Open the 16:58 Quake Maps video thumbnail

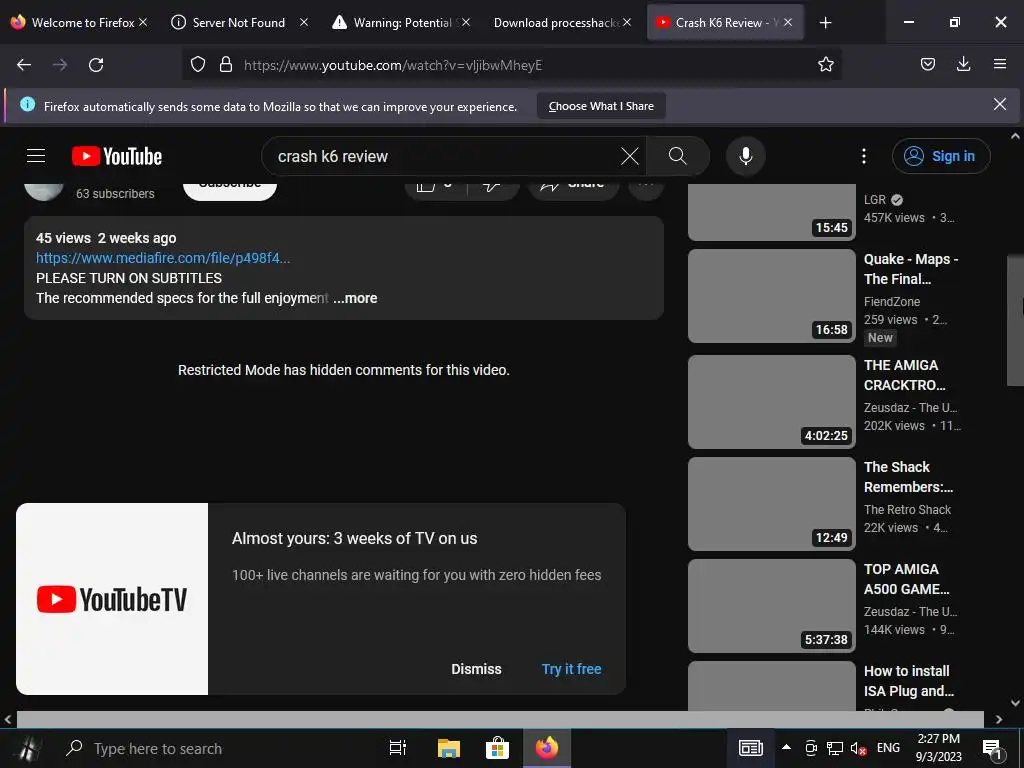pos(772,296)
